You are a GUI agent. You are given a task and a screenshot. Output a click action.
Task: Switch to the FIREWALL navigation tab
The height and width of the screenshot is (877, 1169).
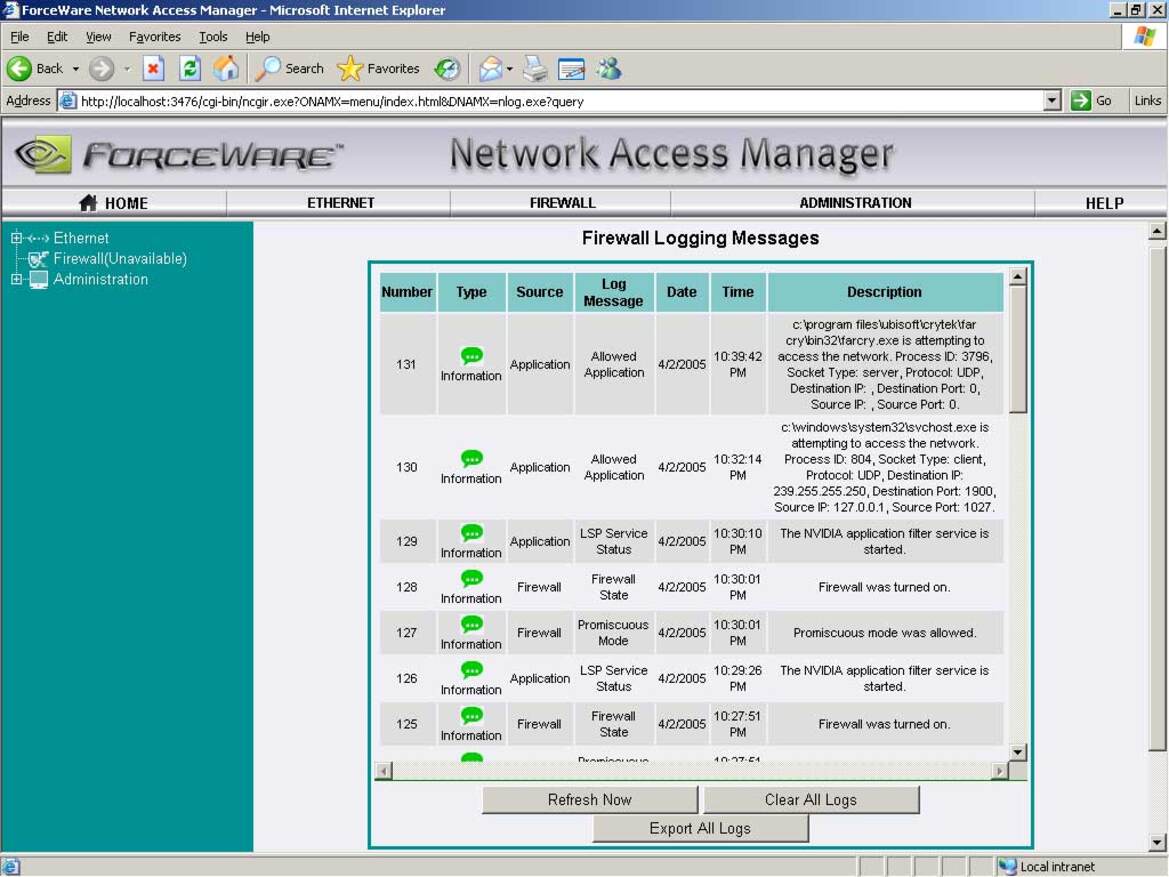562,203
